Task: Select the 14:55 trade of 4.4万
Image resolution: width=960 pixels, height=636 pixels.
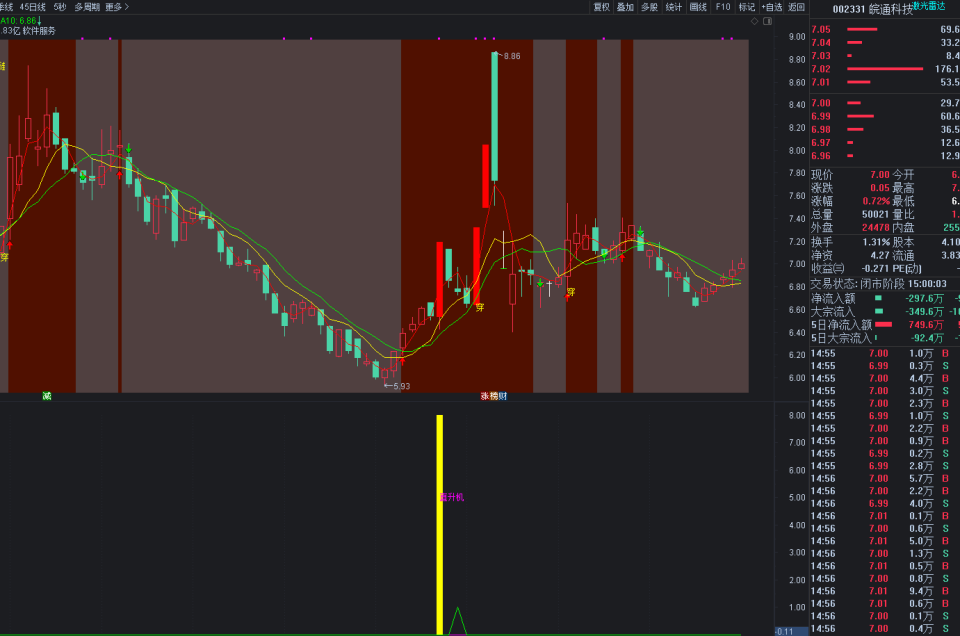Action: tap(885, 378)
